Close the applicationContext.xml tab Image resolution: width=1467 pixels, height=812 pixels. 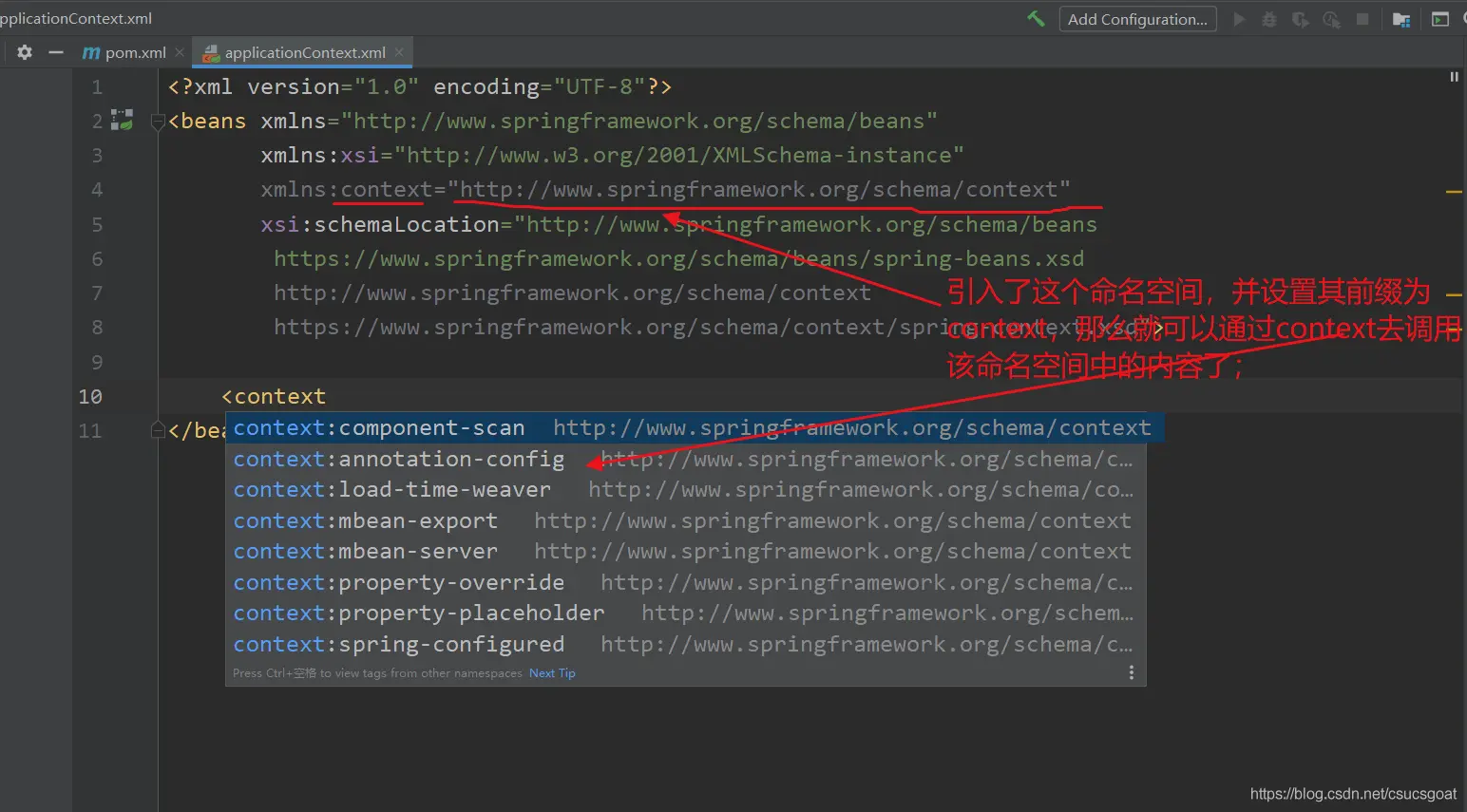click(399, 52)
